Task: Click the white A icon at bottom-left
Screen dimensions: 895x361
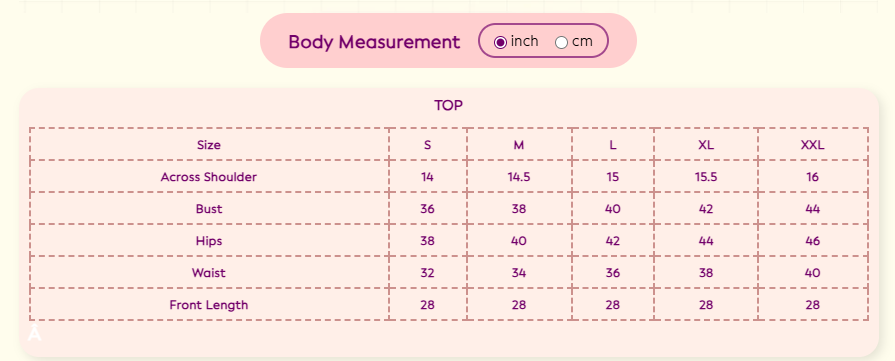Action: (35, 332)
